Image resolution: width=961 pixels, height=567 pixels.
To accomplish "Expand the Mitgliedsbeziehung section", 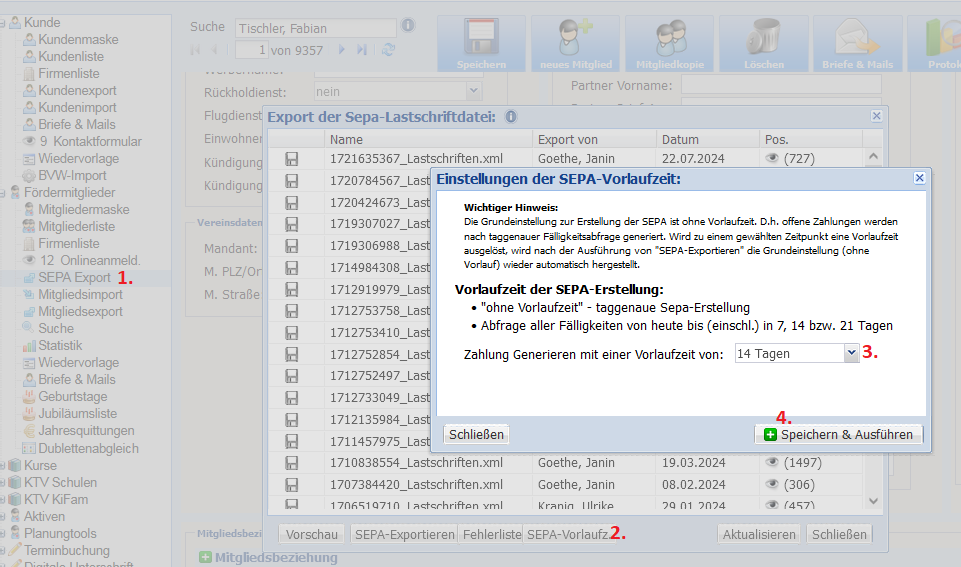I will (205, 557).
